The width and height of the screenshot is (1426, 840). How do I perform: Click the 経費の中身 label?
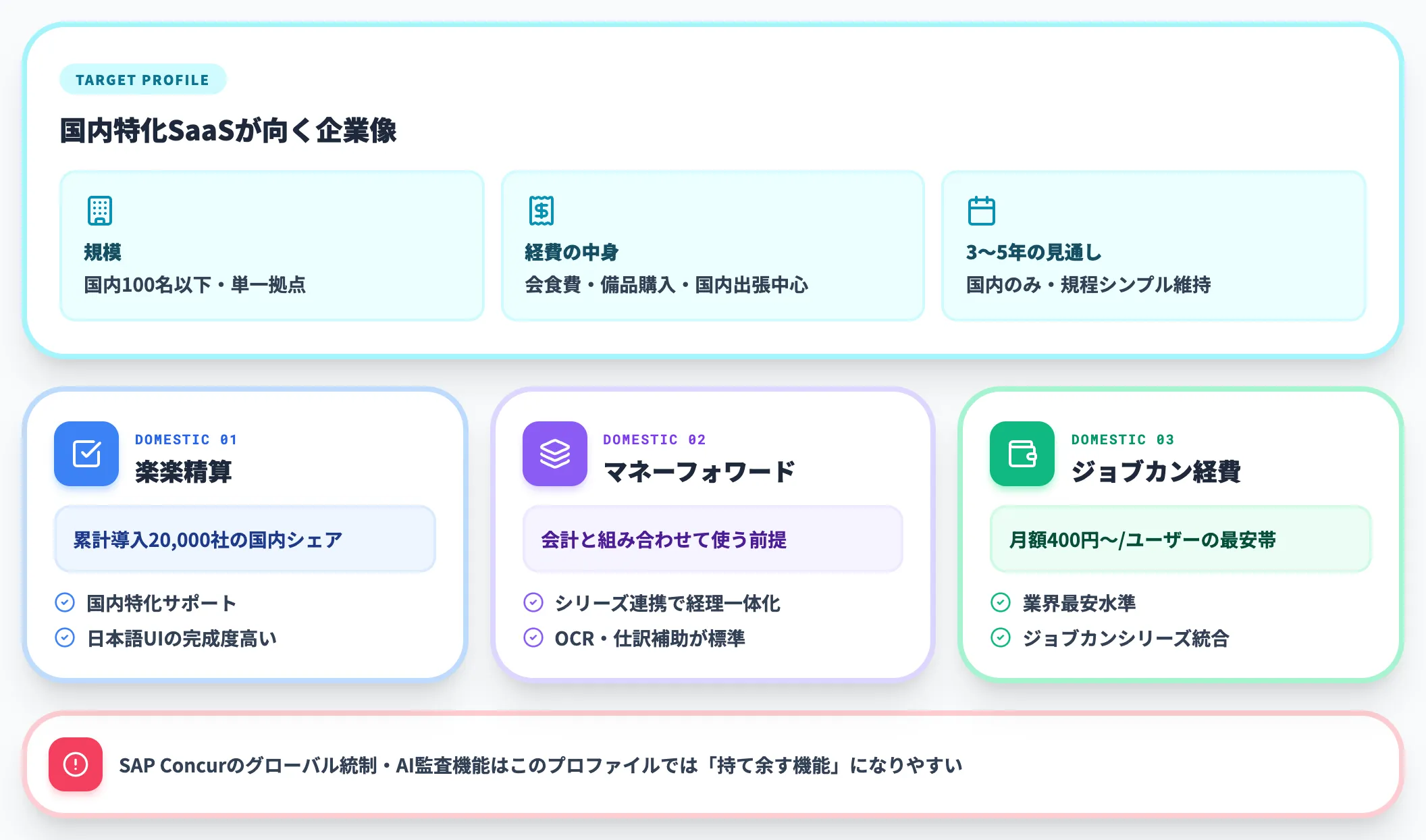(571, 253)
